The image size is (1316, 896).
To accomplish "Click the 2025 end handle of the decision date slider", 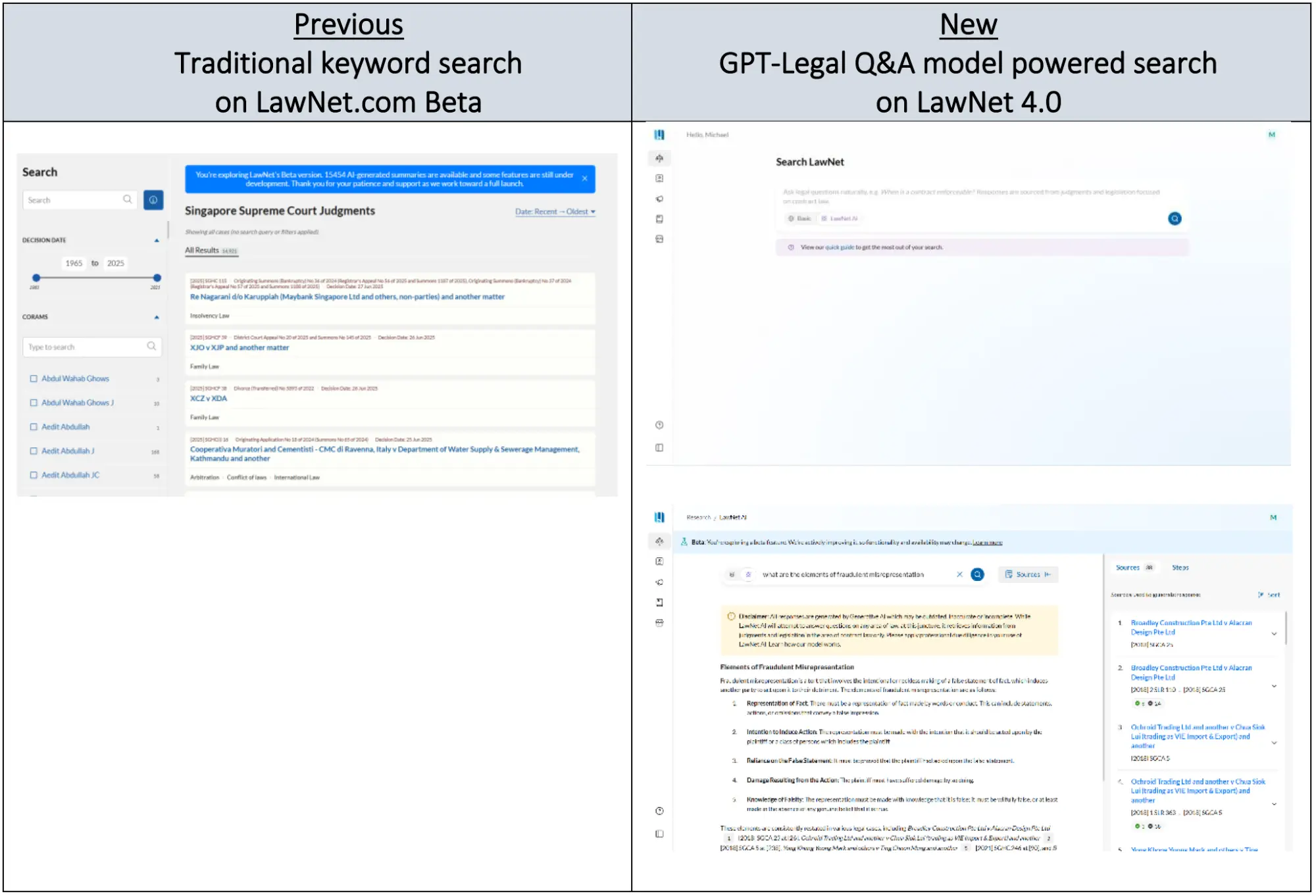I will coord(157,278).
